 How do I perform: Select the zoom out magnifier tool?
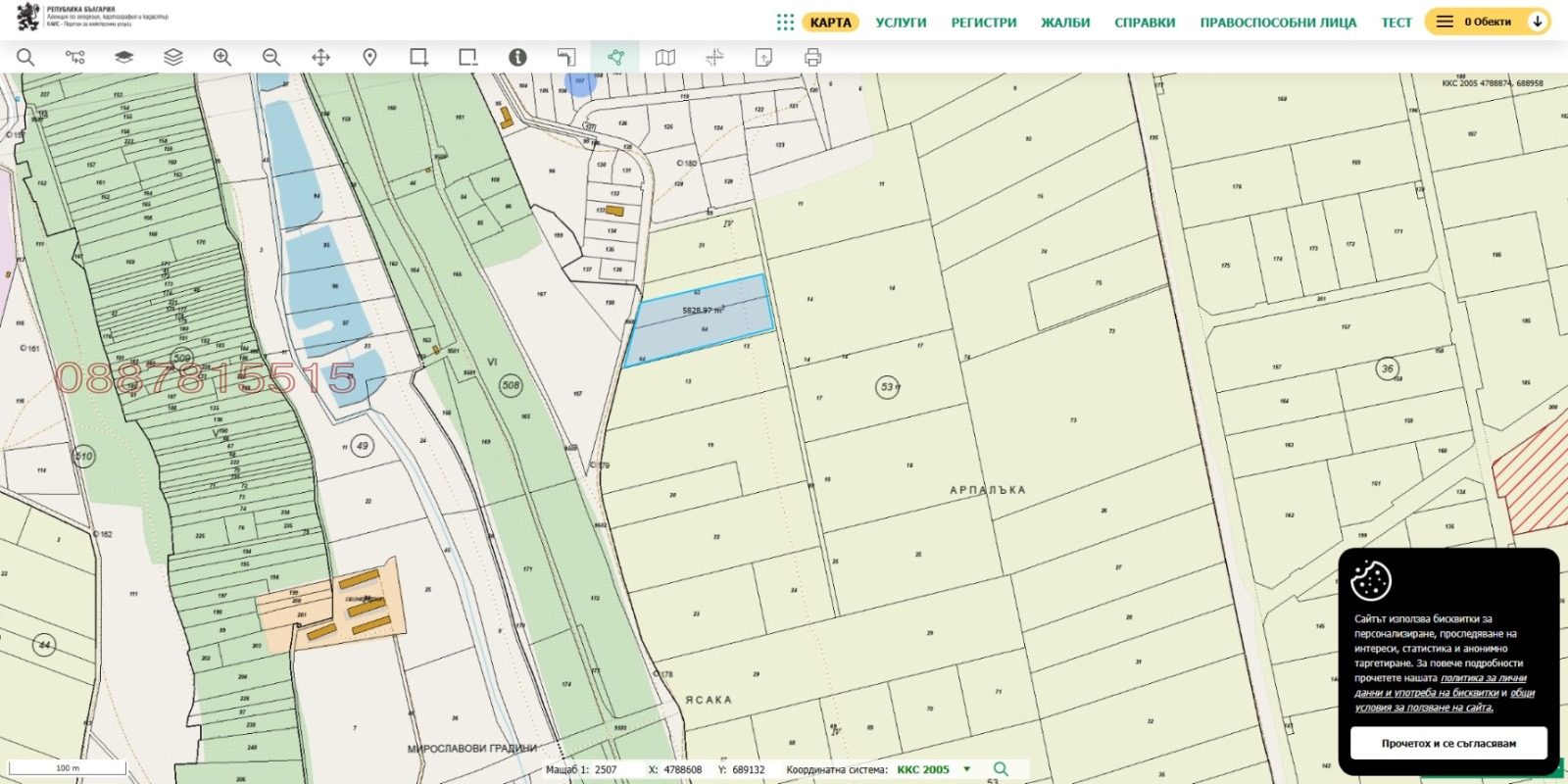271,58
